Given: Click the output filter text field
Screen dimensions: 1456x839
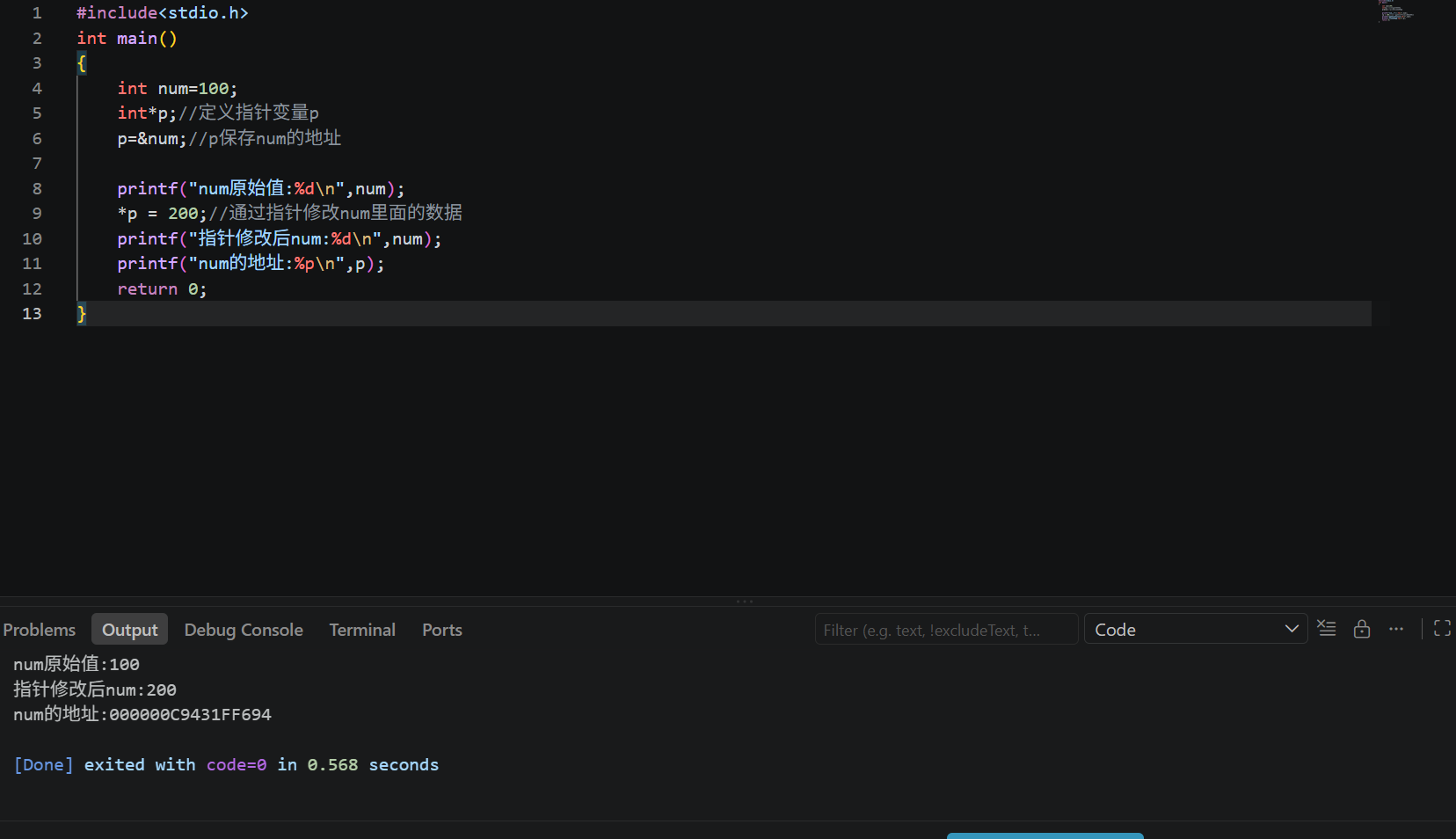Looking at the screenshot, I should pos(946,630).
